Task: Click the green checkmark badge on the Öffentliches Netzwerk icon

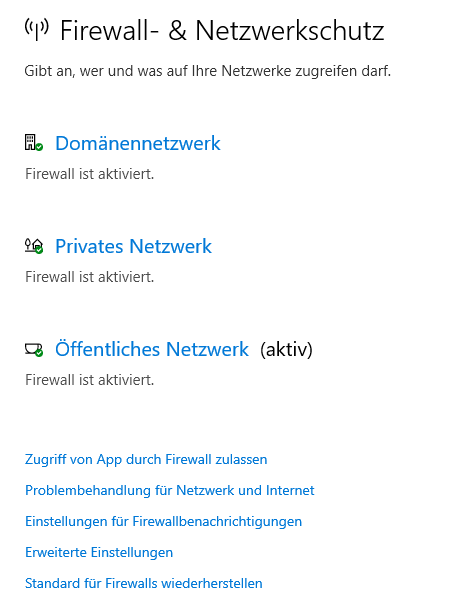Action: click(x=39, y=353)
